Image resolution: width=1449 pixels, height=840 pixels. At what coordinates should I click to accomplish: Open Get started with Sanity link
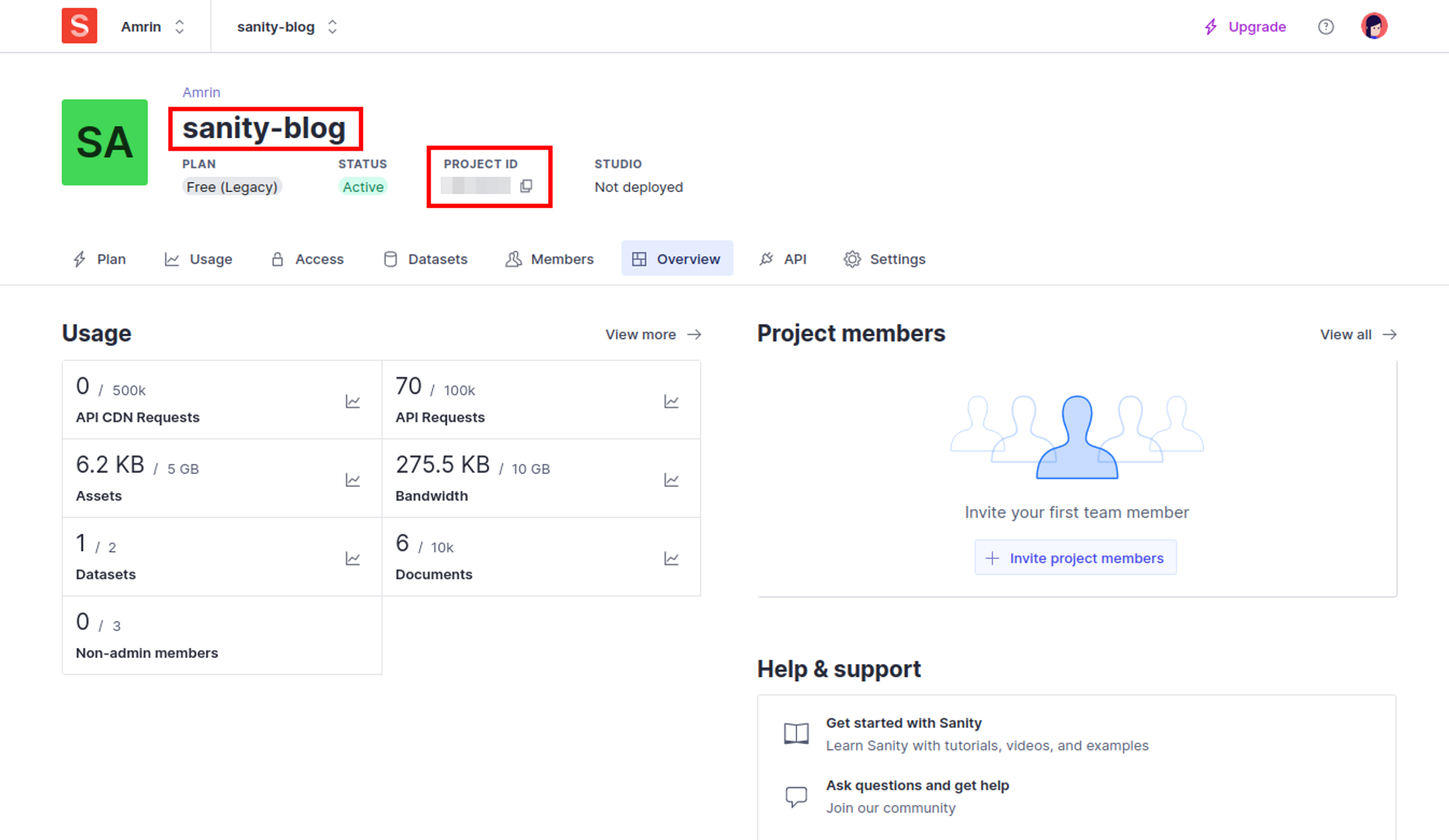903,723
